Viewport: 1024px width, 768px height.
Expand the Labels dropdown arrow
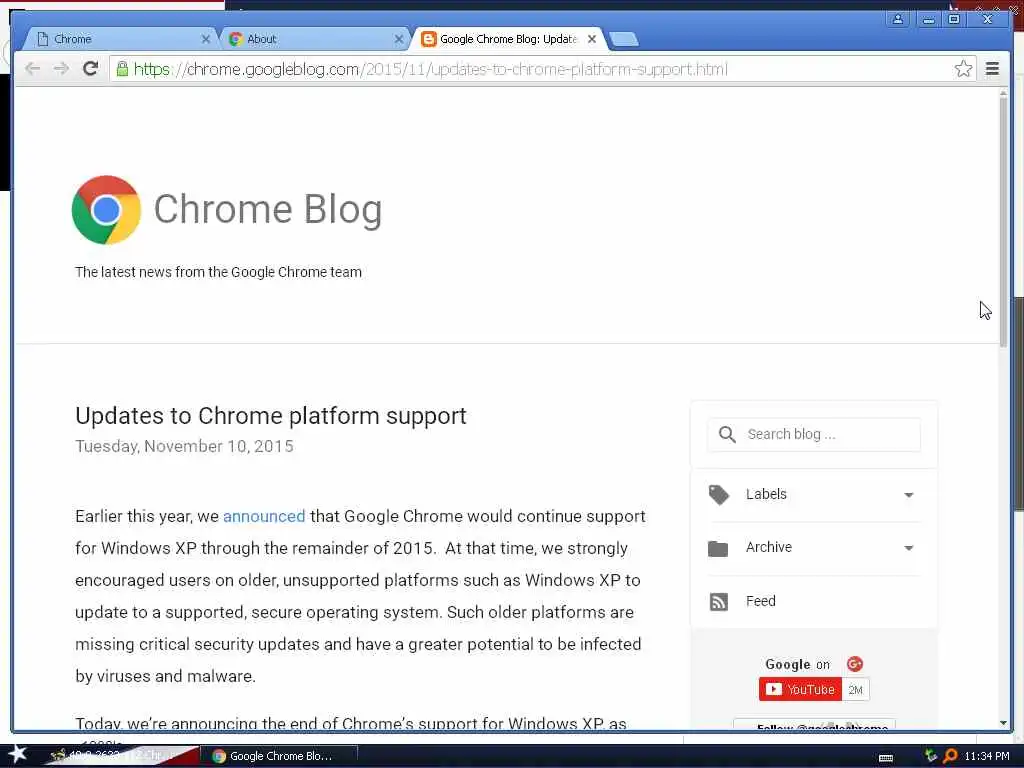click(x=908, y=495)
